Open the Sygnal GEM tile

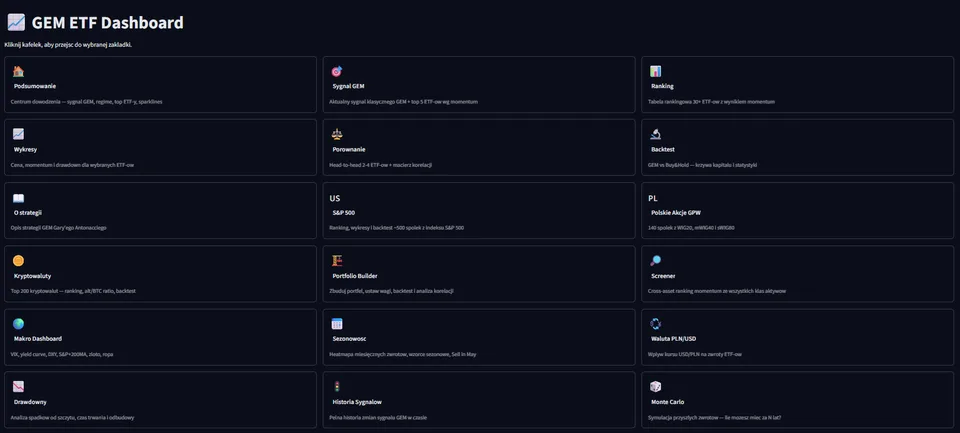(479, 85)
